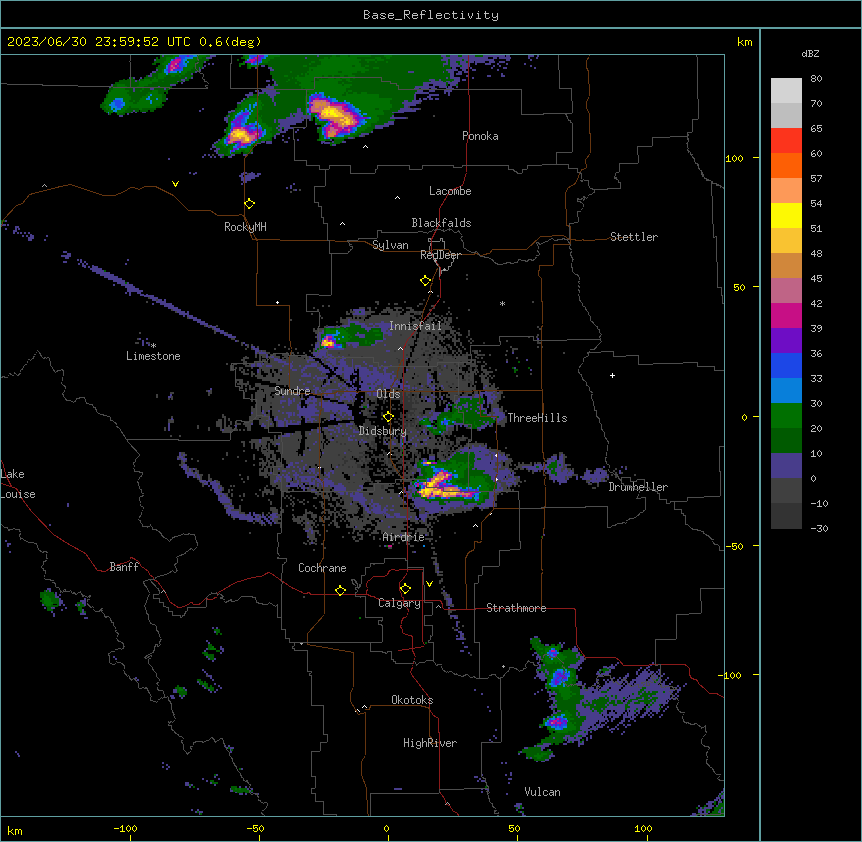
Task: Click the Limestone label
Action: click(x=153, y=356)
